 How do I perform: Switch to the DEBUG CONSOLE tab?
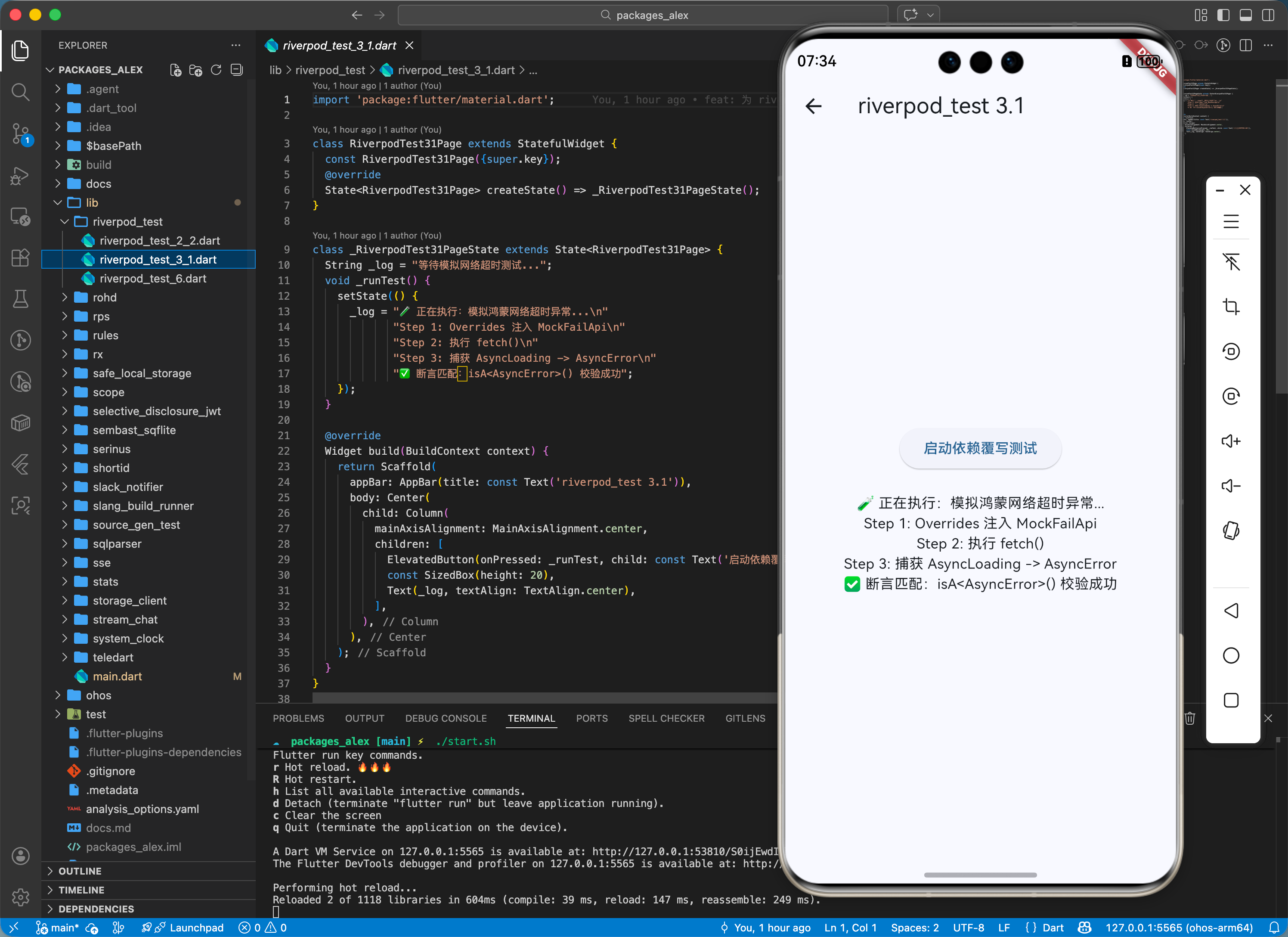pos(445,718)
